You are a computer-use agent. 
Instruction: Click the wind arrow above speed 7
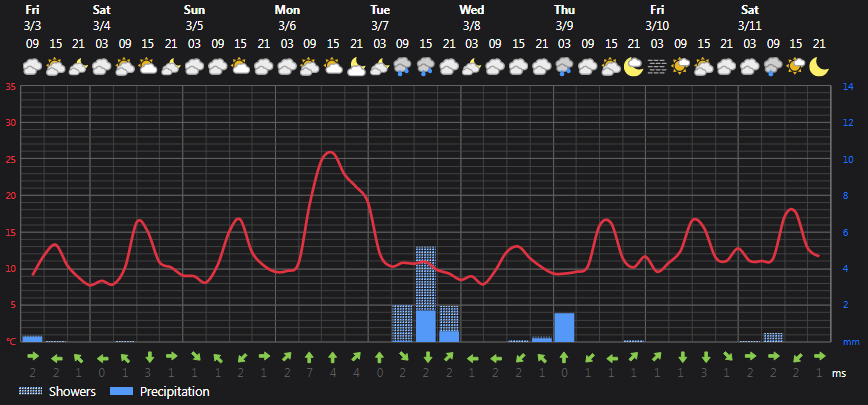[x=309, y=357]
